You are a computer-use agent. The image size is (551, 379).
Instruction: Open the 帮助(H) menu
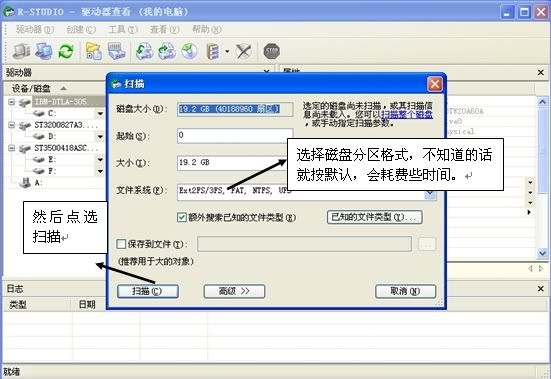207,30
